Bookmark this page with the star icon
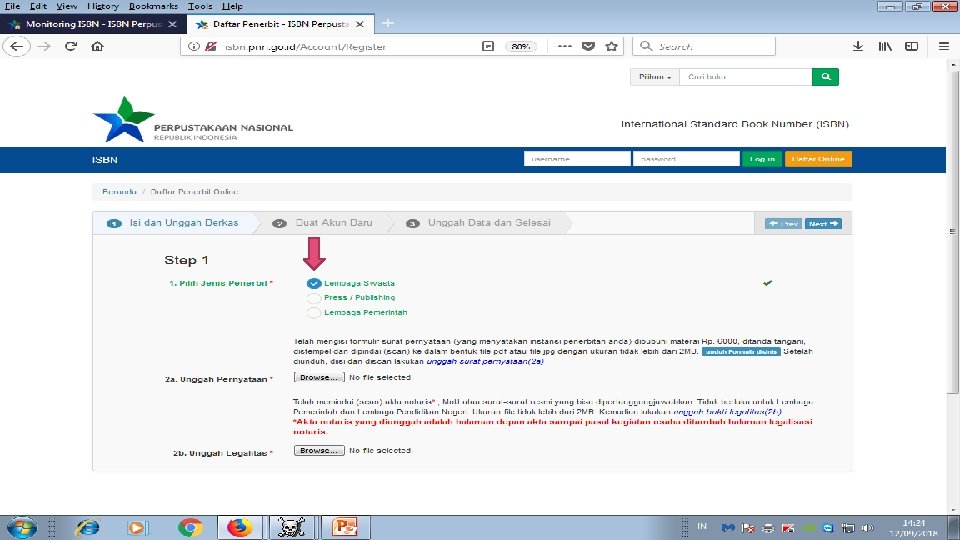 (611, 46)
